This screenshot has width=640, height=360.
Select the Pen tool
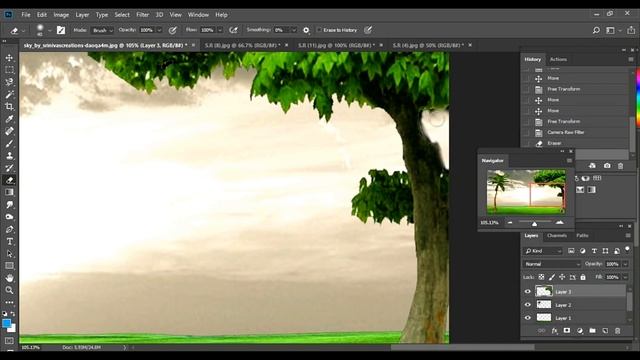9,229
